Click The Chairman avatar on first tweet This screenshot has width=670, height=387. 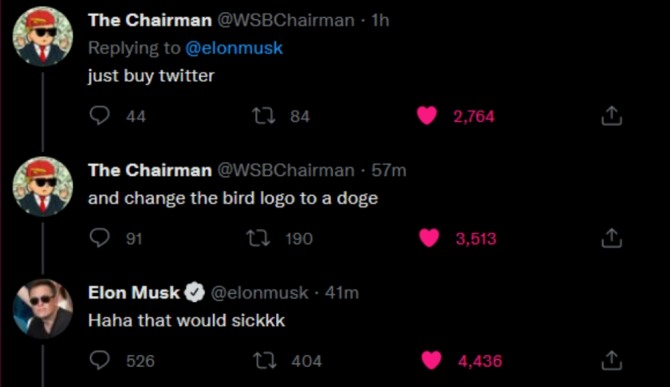point(43,36)
